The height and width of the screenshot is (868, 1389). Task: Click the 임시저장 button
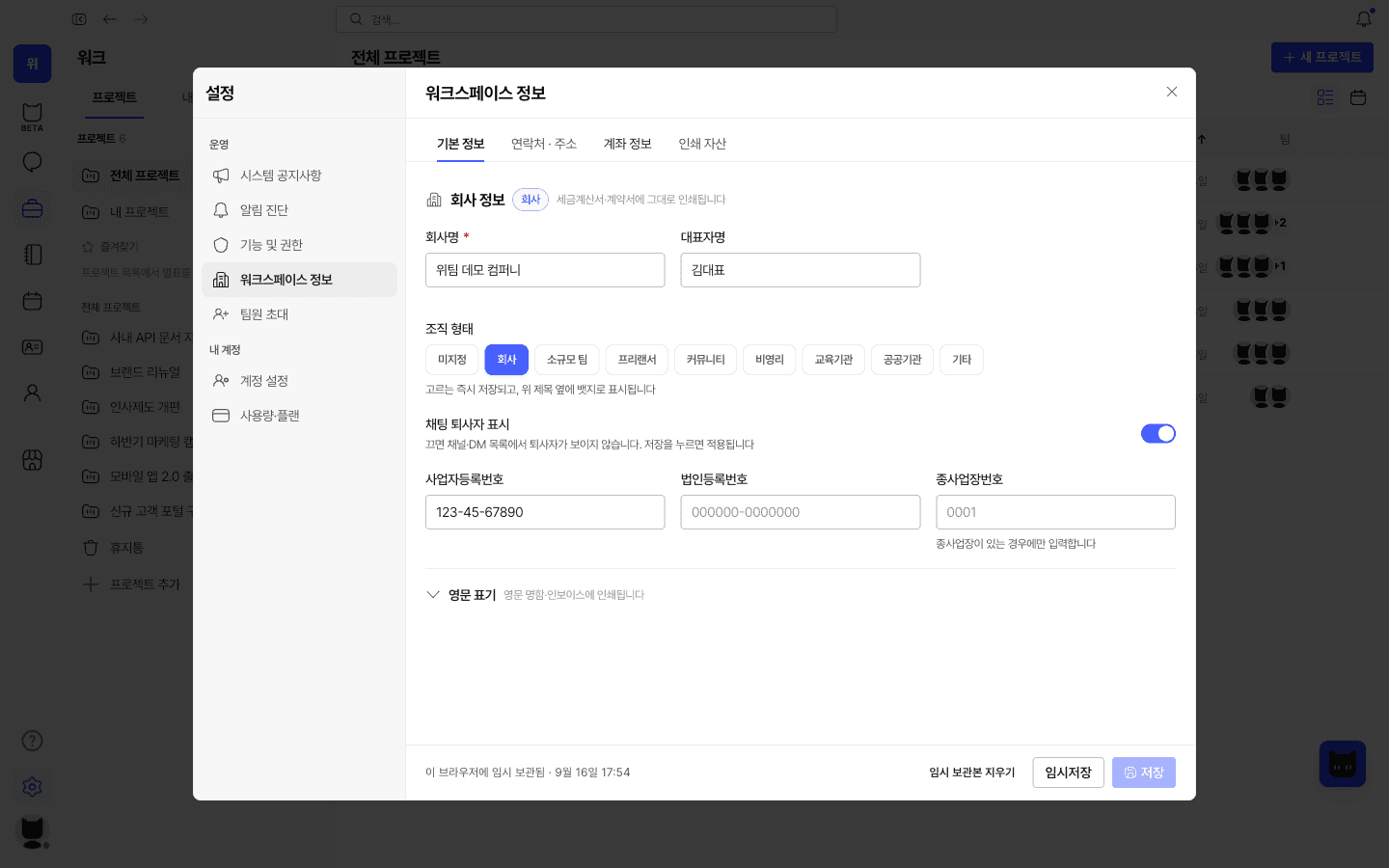coord(1069,773)
